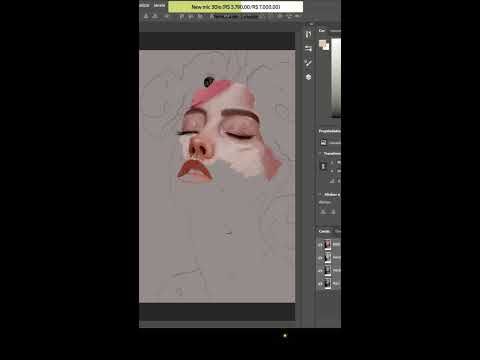The height and width of the screenshot is (360, 480).
Task: Click the pixel layer icon in Propriedades
Action: point(323,143)
